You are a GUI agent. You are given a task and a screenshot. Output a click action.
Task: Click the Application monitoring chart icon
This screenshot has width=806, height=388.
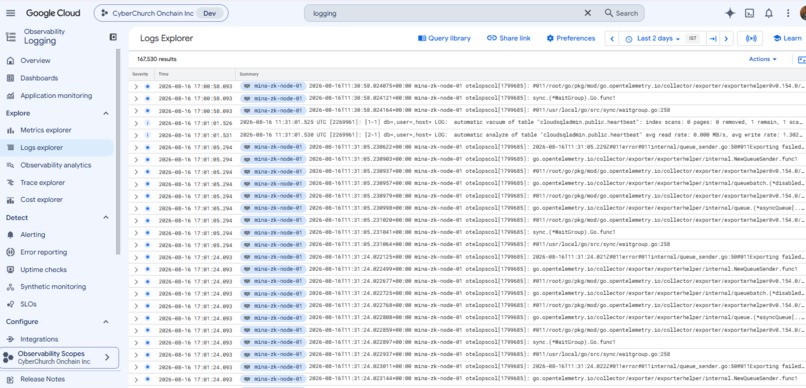(x=10, y=96)
